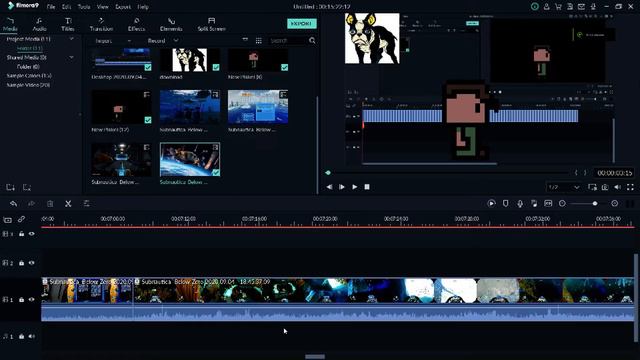
Task: Click the preview timecode 00:00:00:15
Action: 615,173
